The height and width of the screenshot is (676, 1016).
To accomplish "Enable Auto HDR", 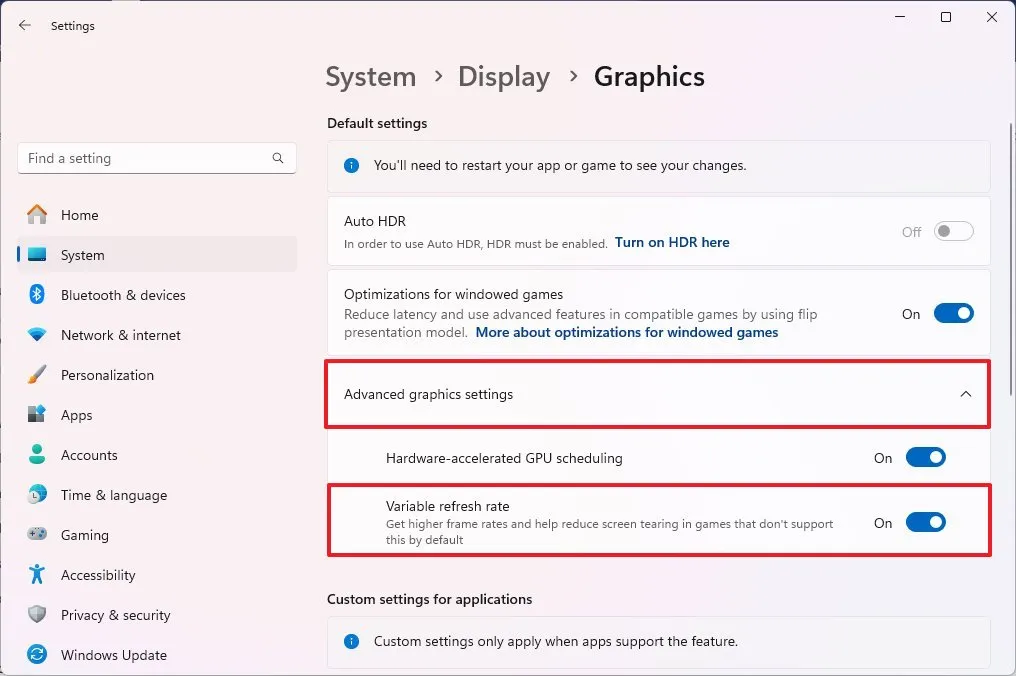I will coord(953,231).
